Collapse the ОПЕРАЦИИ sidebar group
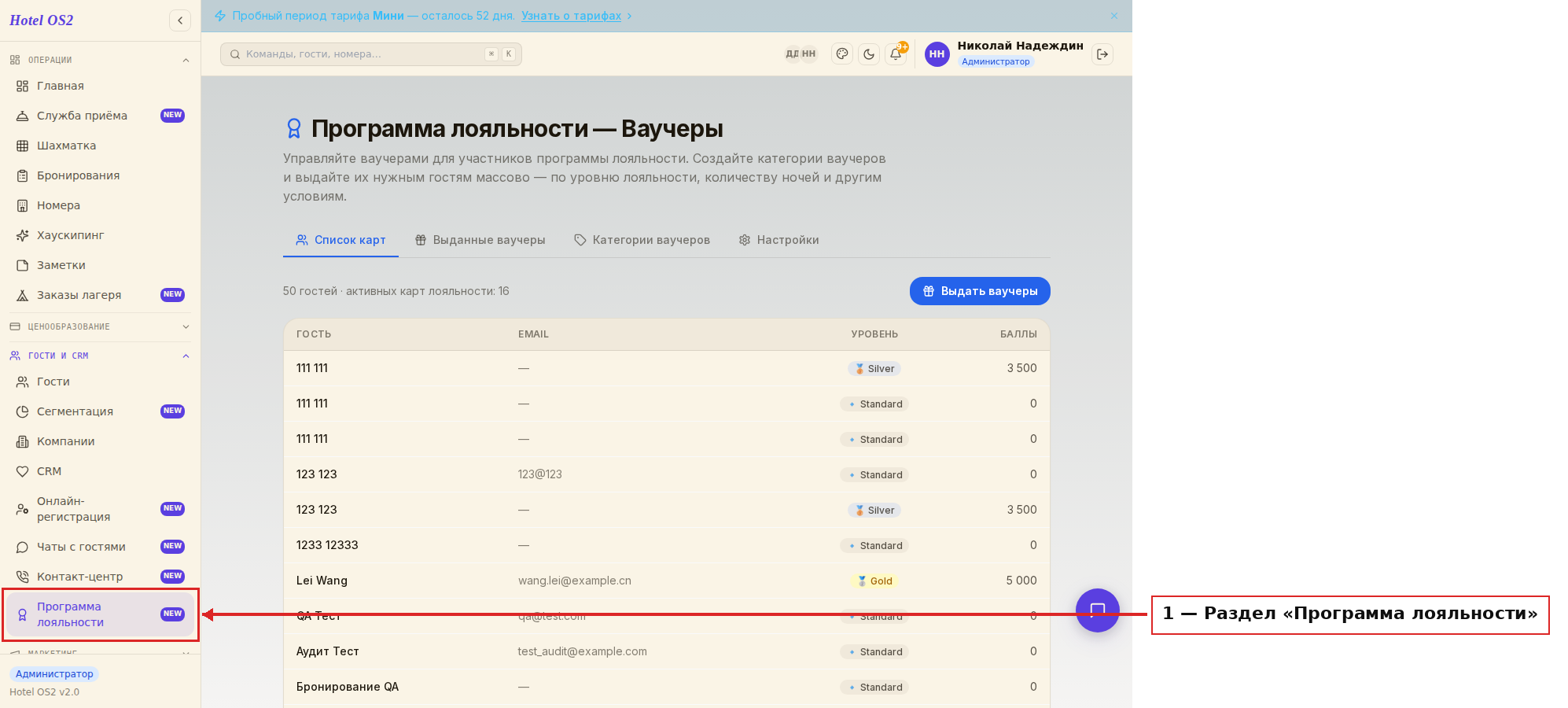 [x=100, y=60]
